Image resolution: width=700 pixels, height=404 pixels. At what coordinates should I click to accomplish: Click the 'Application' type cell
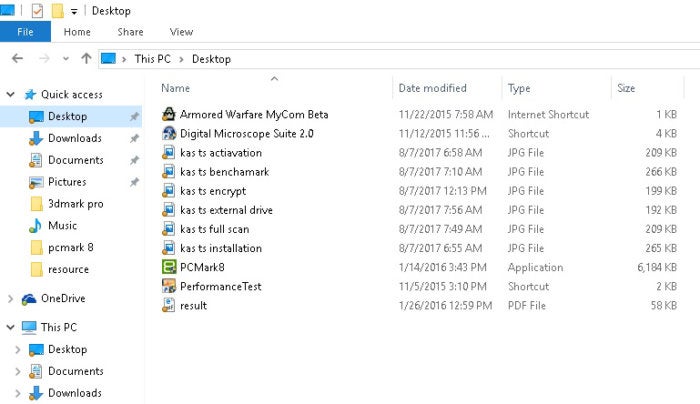point(535,267)
